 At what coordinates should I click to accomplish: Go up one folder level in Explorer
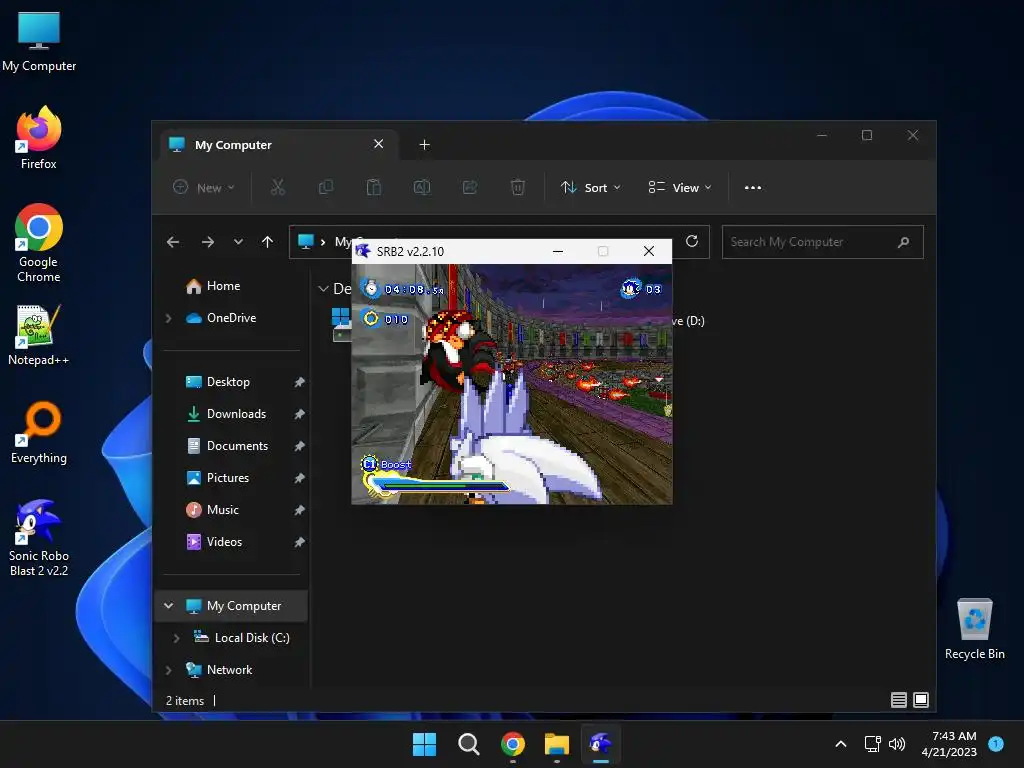[267, 242]
